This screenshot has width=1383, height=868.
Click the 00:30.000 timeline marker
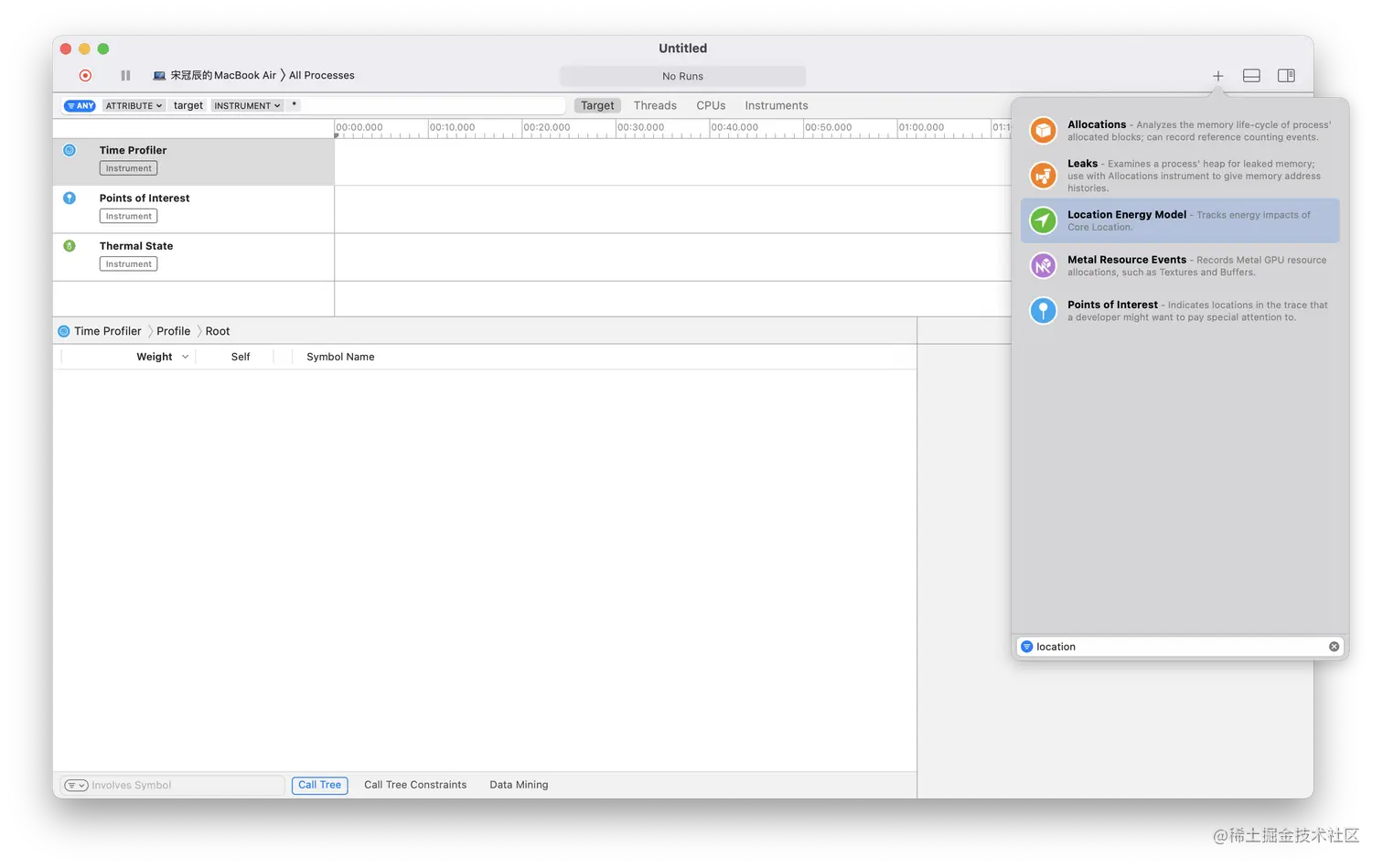[x=641, y=128]
